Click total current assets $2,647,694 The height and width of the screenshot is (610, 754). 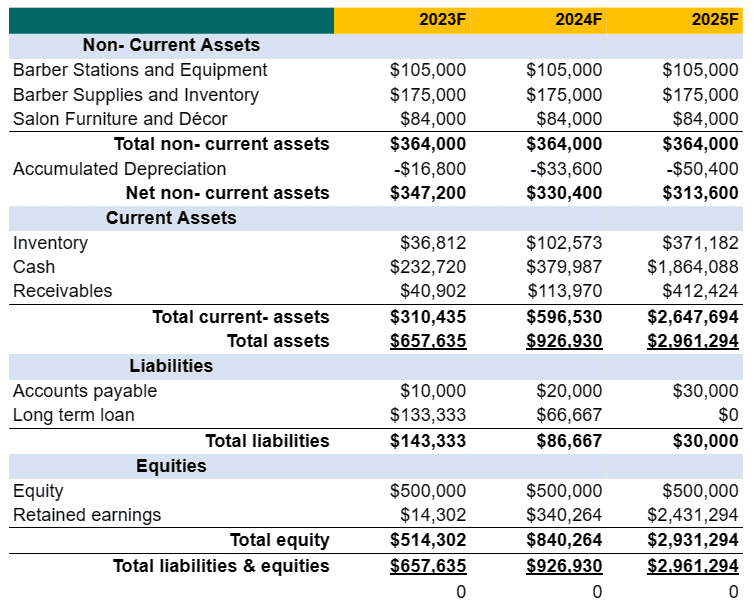[x=693, y=317]
